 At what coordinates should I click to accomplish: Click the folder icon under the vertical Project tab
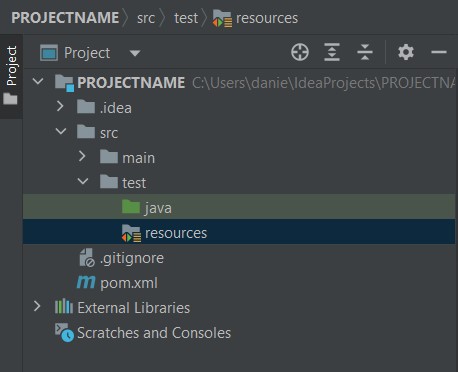tap(10, 99)
